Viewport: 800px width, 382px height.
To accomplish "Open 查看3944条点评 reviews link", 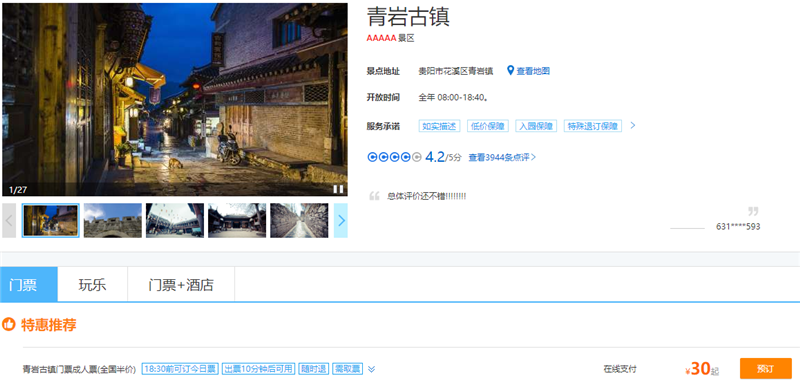I will [502, 158].
